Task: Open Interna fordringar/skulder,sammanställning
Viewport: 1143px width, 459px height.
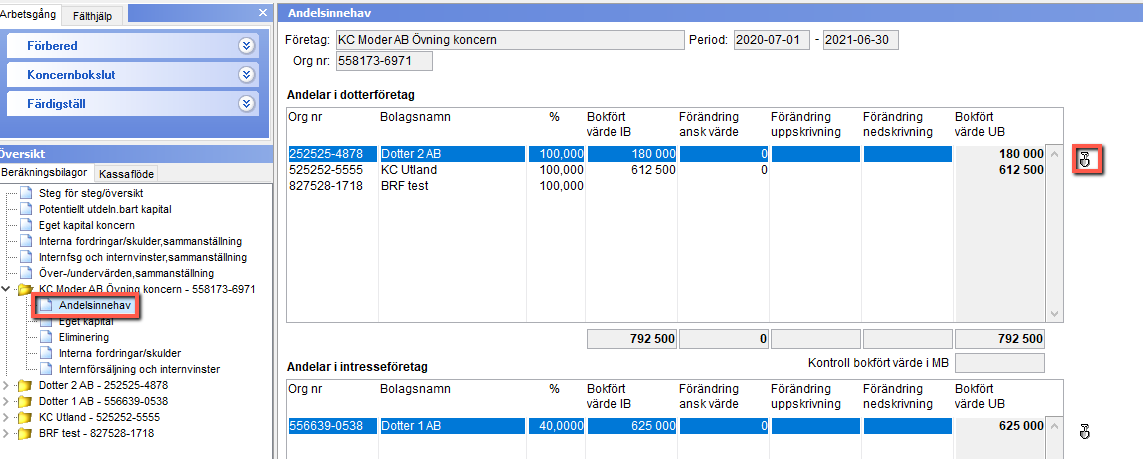Action: click(x=140, y=241)
